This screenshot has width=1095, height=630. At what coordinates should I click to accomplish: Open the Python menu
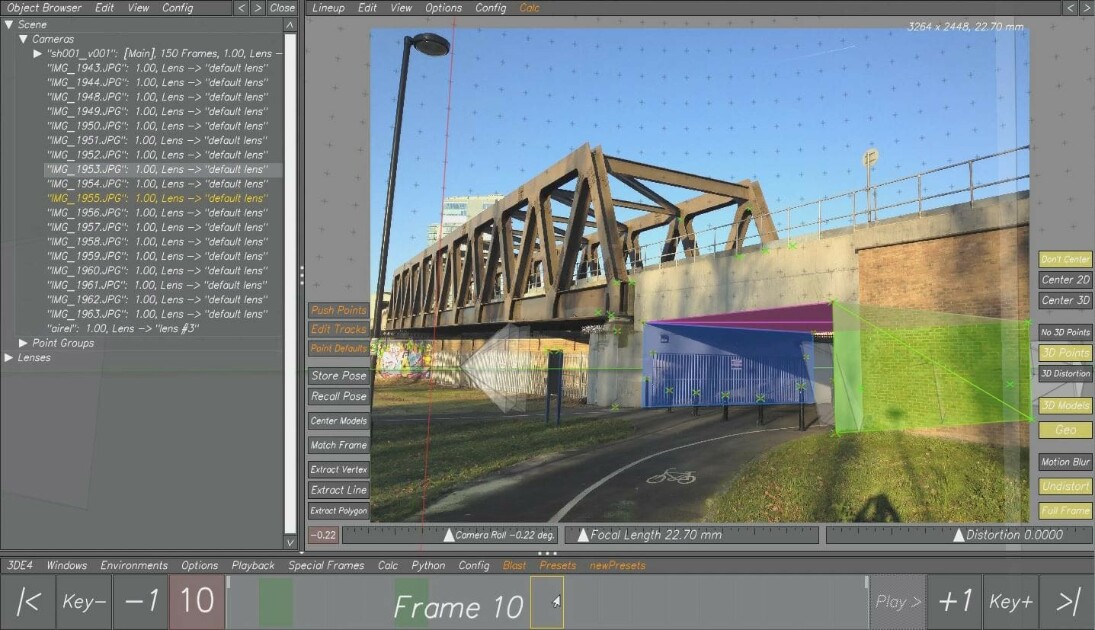coord(428,565)
